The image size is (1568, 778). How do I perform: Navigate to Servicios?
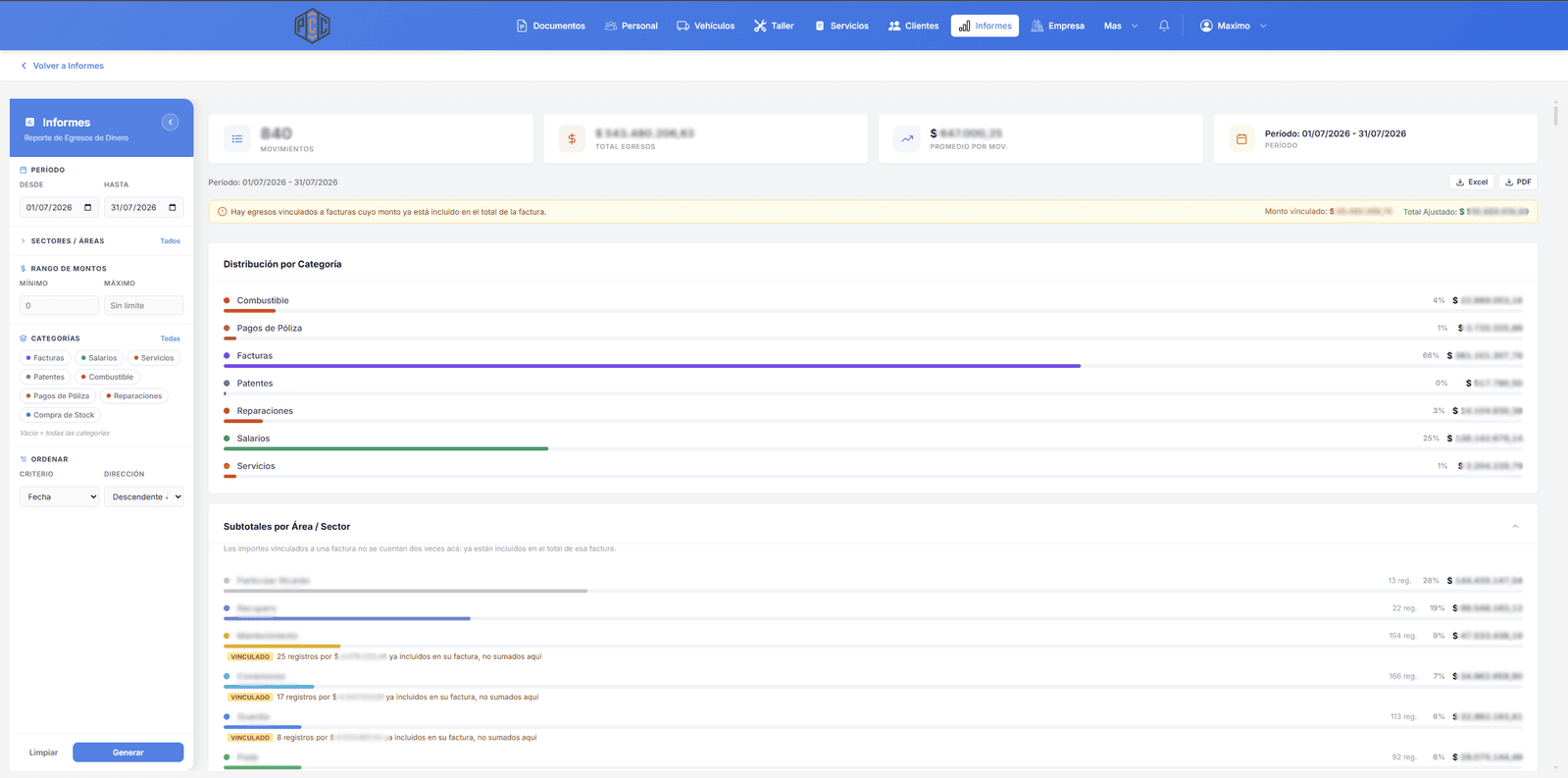point(841,26)
